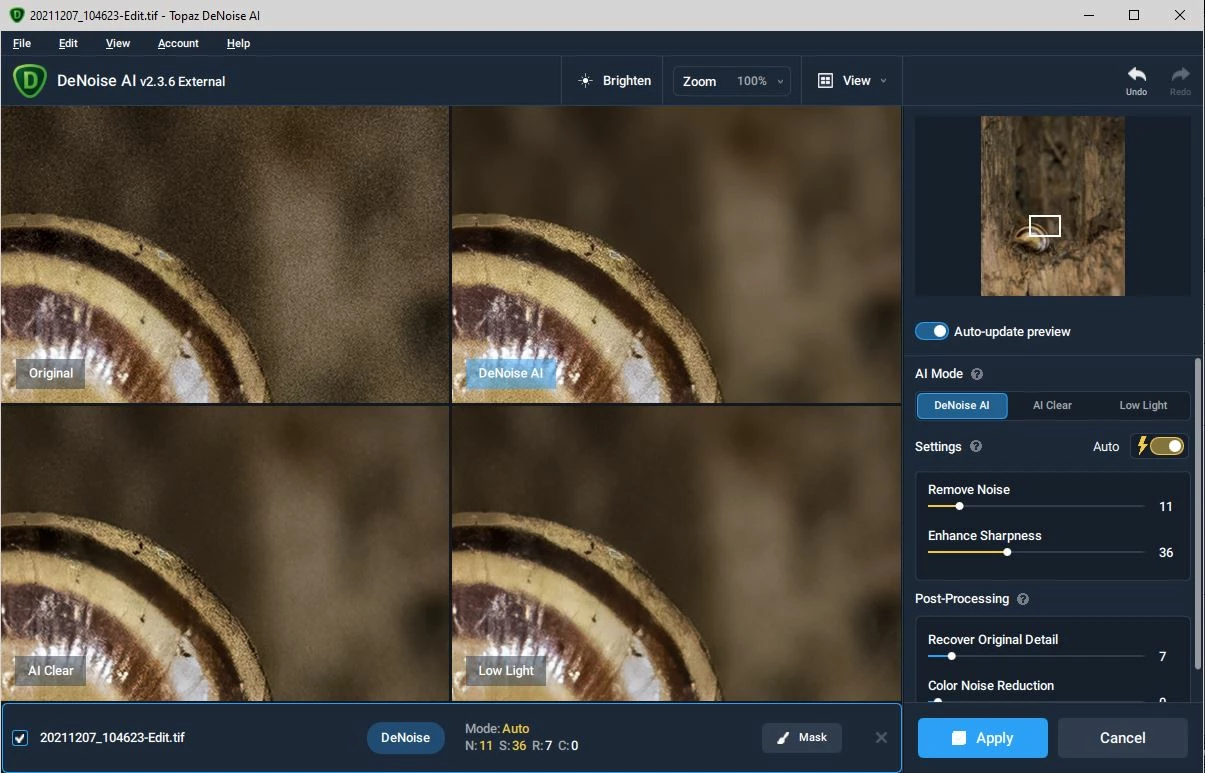Click the Brighten button

613,81
